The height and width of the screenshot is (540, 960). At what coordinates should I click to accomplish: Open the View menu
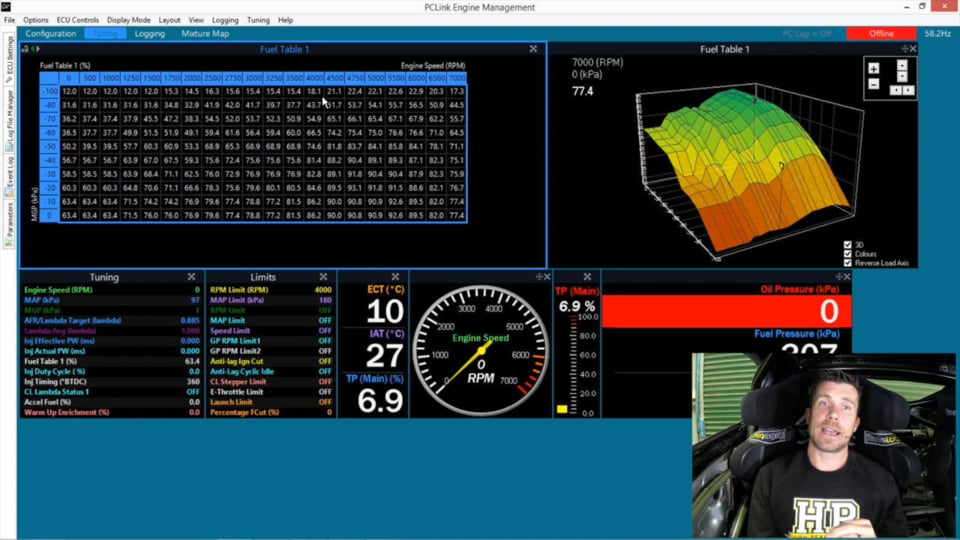[x=196, y=20]
